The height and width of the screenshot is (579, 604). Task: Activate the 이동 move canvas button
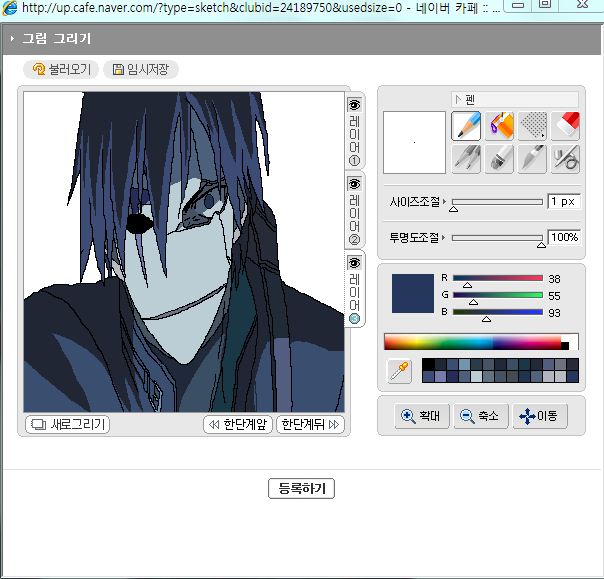540,416
